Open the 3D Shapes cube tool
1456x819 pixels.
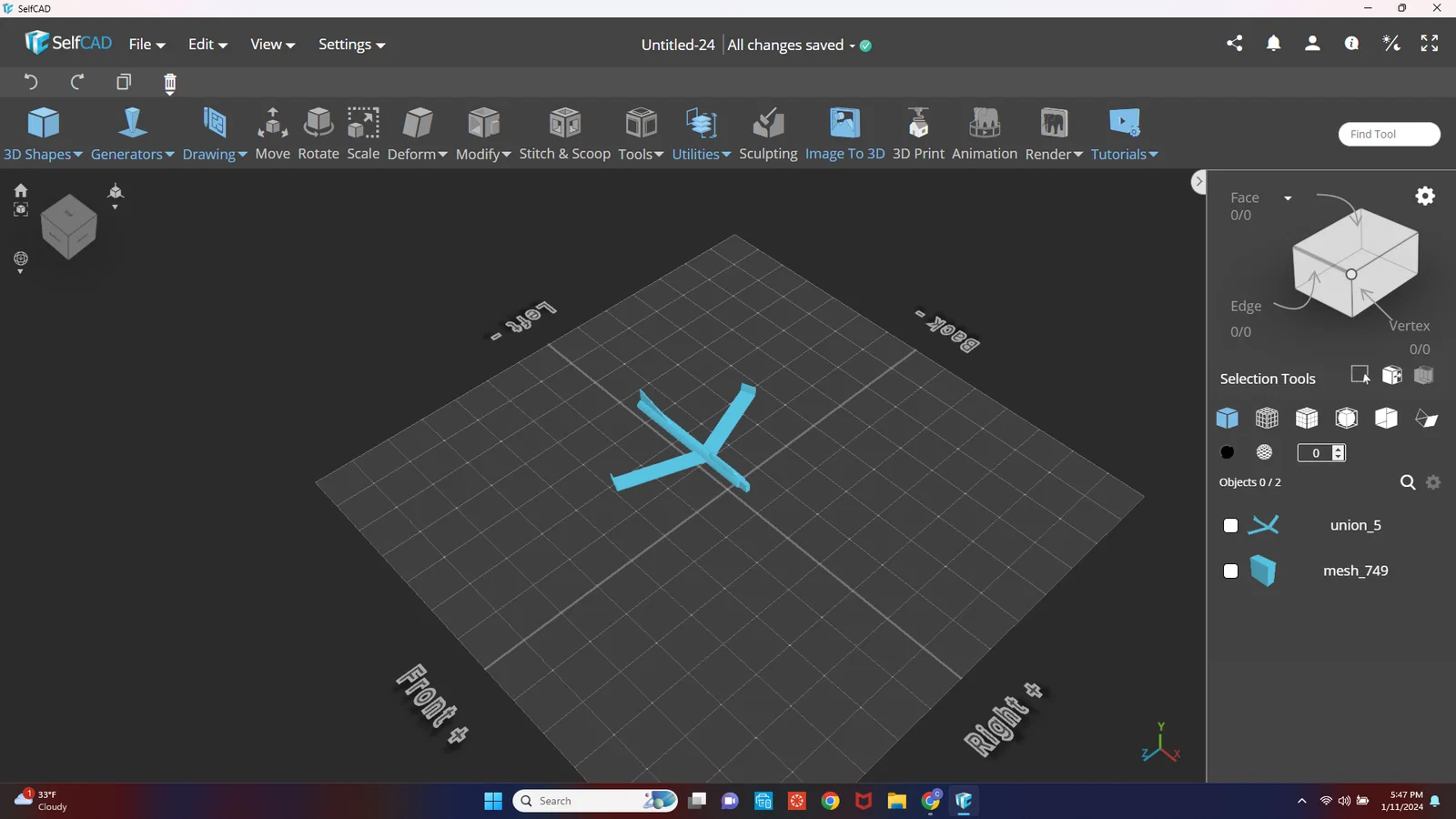pyautogui.click(x=44, y=123)
